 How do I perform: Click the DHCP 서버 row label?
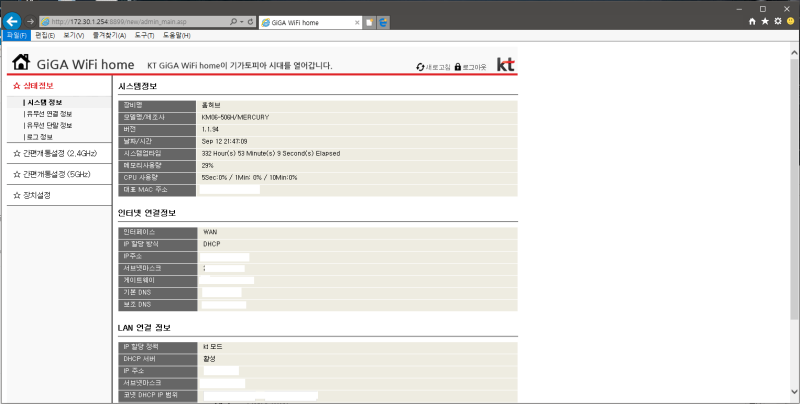tap(139, 359)
